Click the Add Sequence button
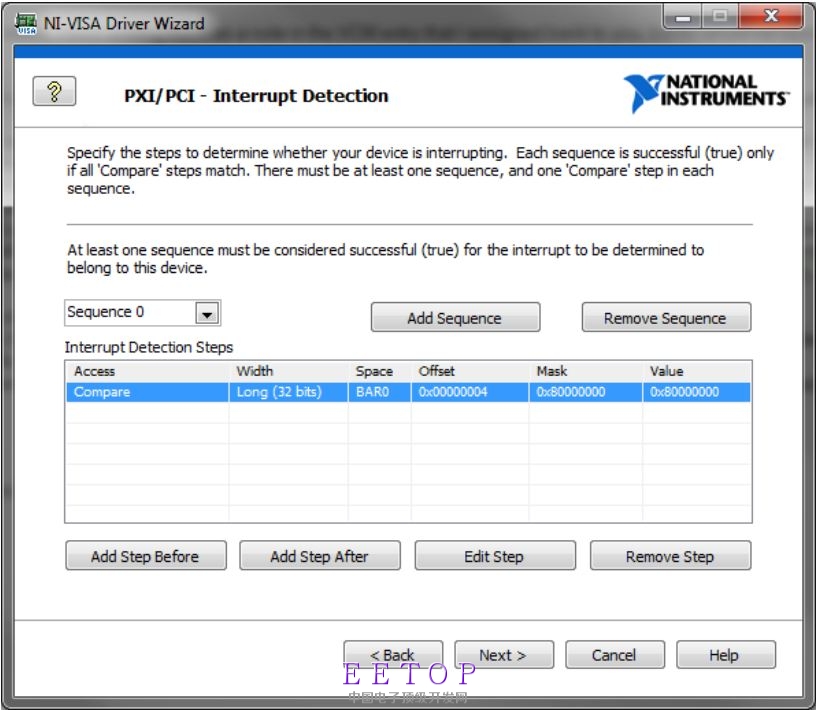 point(455,317)
